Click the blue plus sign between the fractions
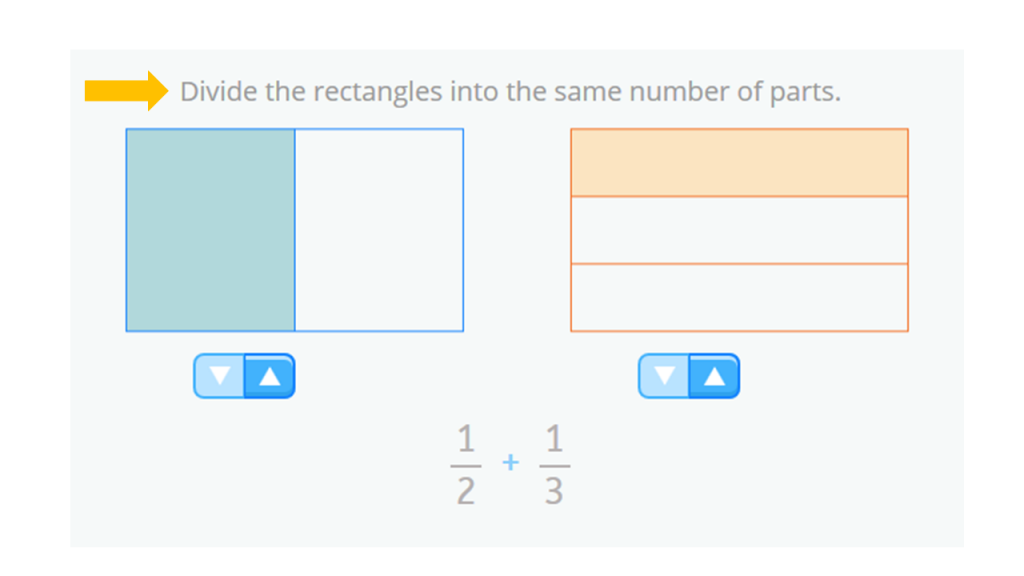The width and height of the screenshot is (1024, 576). click(x=510, y=461)
